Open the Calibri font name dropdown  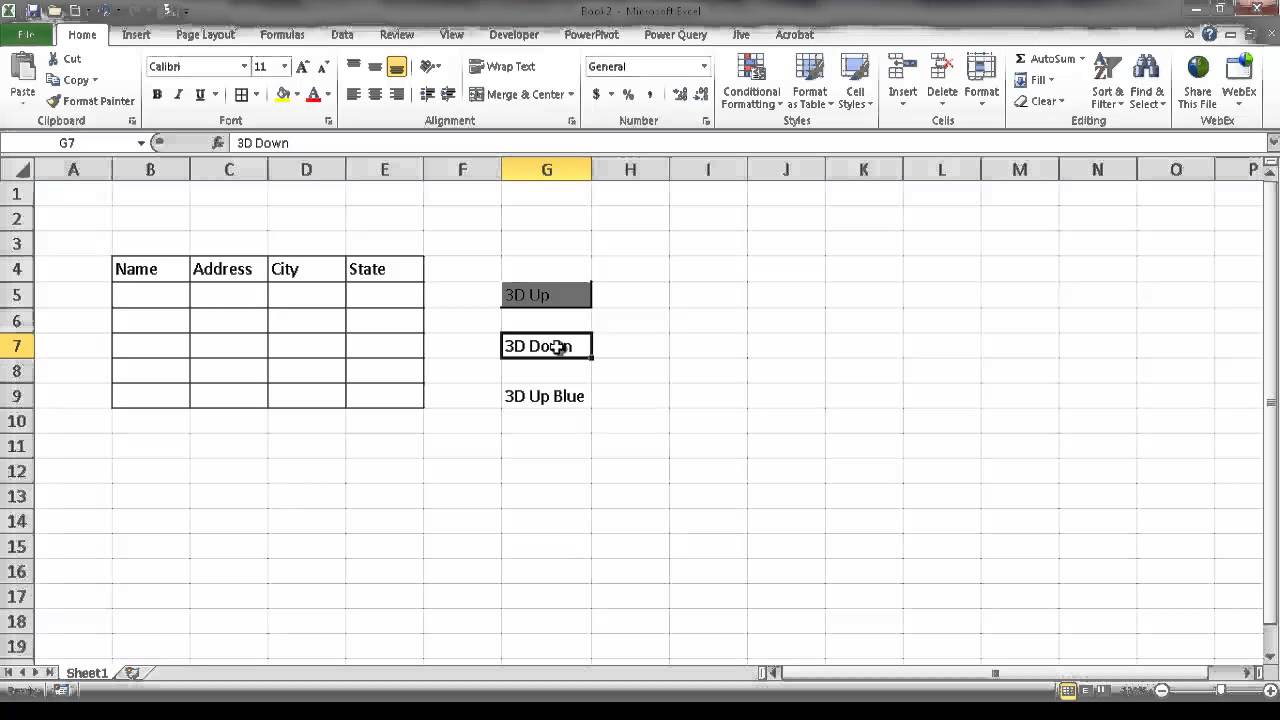(x=244, y=67)
